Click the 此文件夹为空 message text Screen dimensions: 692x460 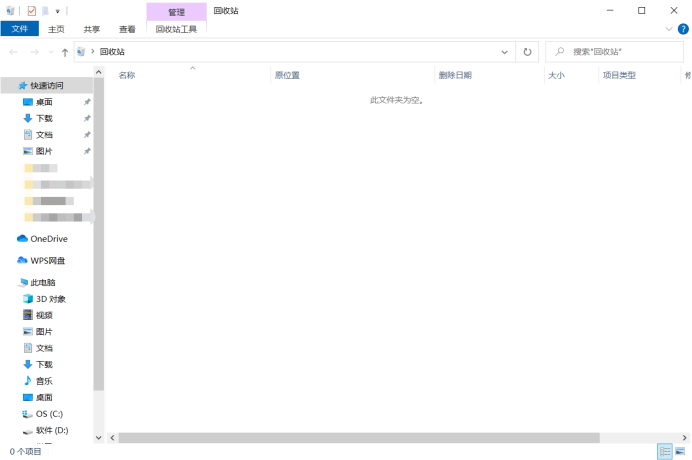(396, 100)
